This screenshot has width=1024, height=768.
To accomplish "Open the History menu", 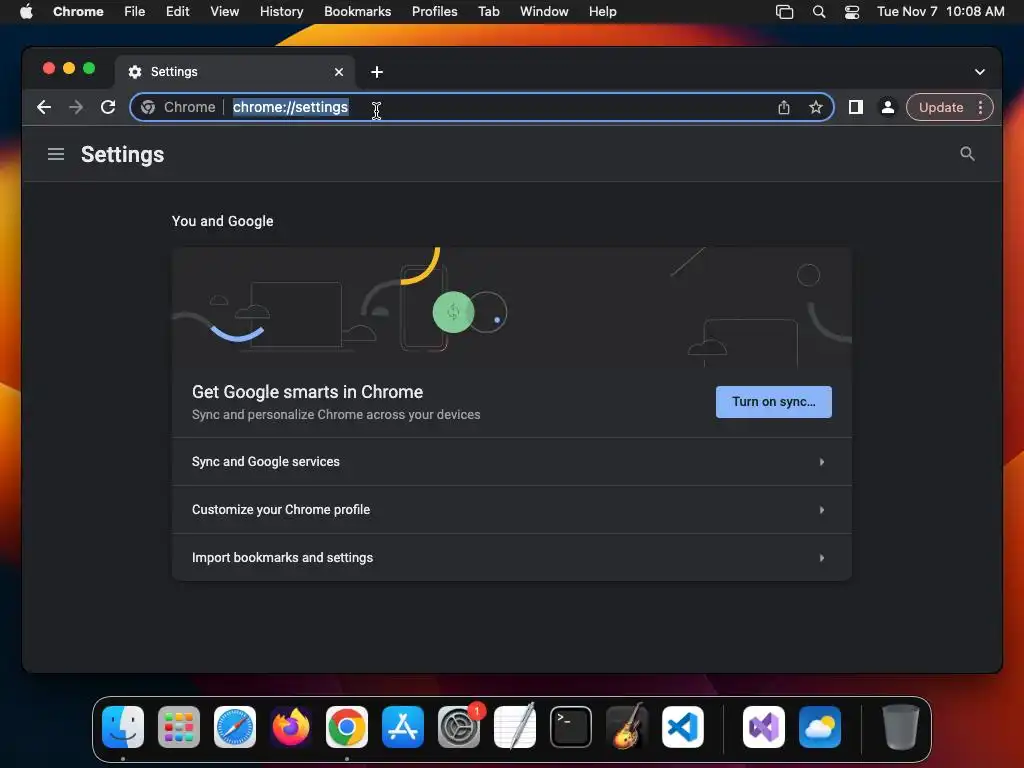I will point(281,12).
